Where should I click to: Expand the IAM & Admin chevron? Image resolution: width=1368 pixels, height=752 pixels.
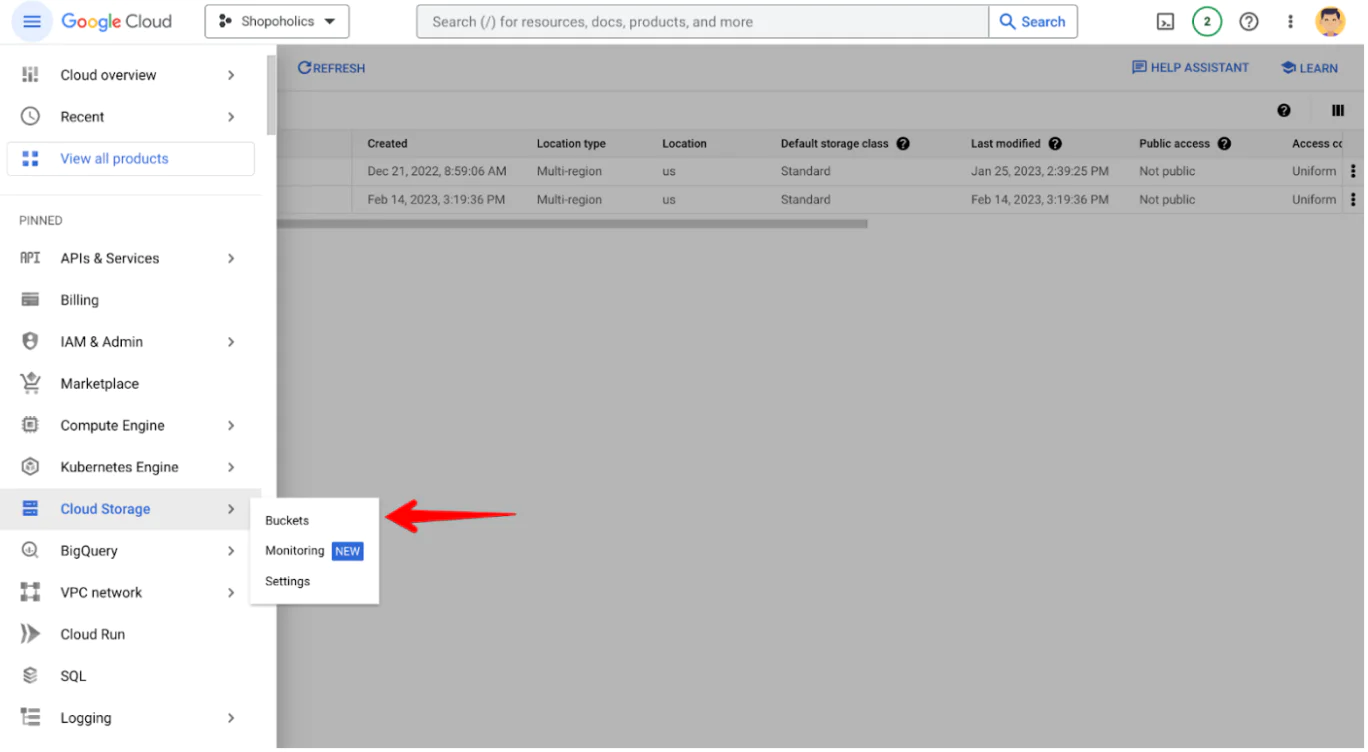[231, 341]
